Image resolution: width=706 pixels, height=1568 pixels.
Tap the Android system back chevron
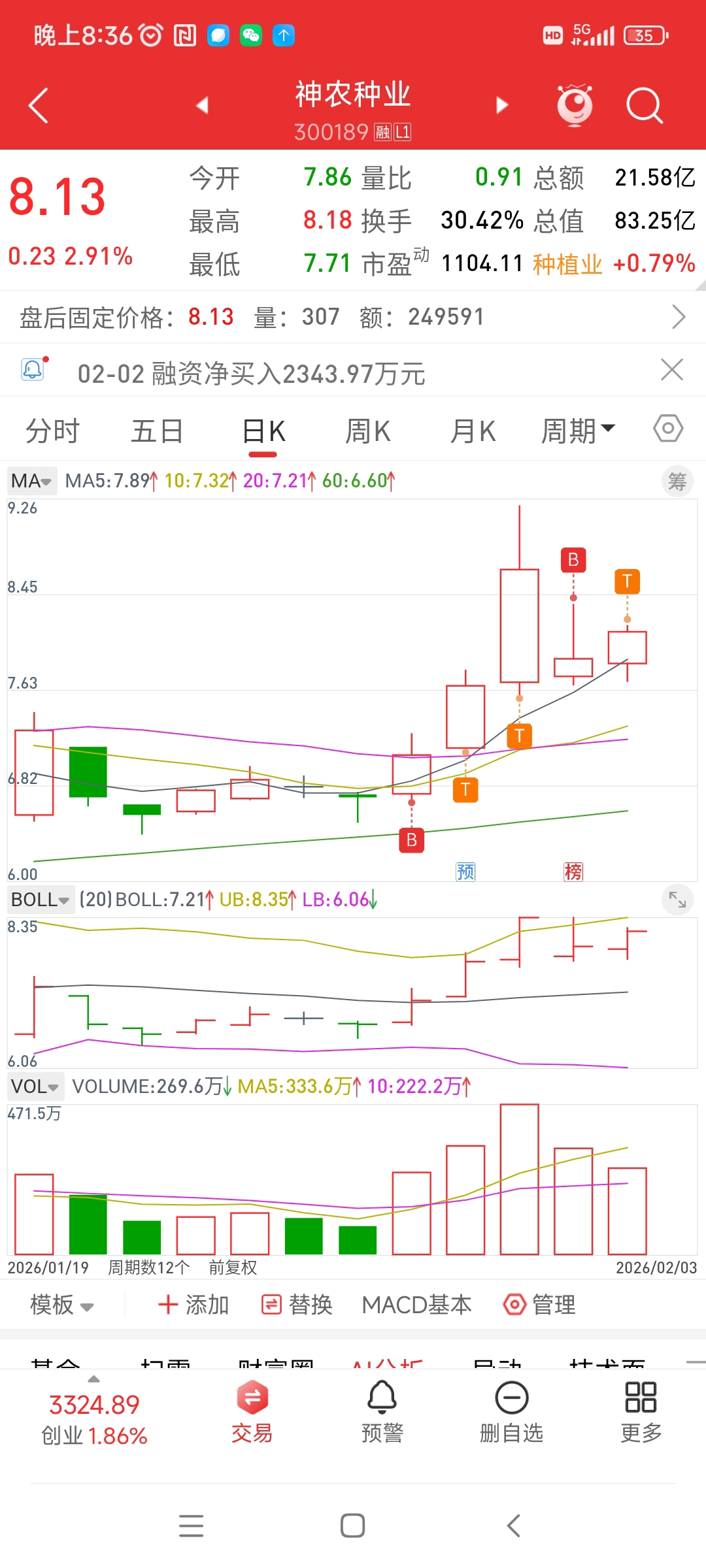pyautogui.click(x=514, y=1526)
